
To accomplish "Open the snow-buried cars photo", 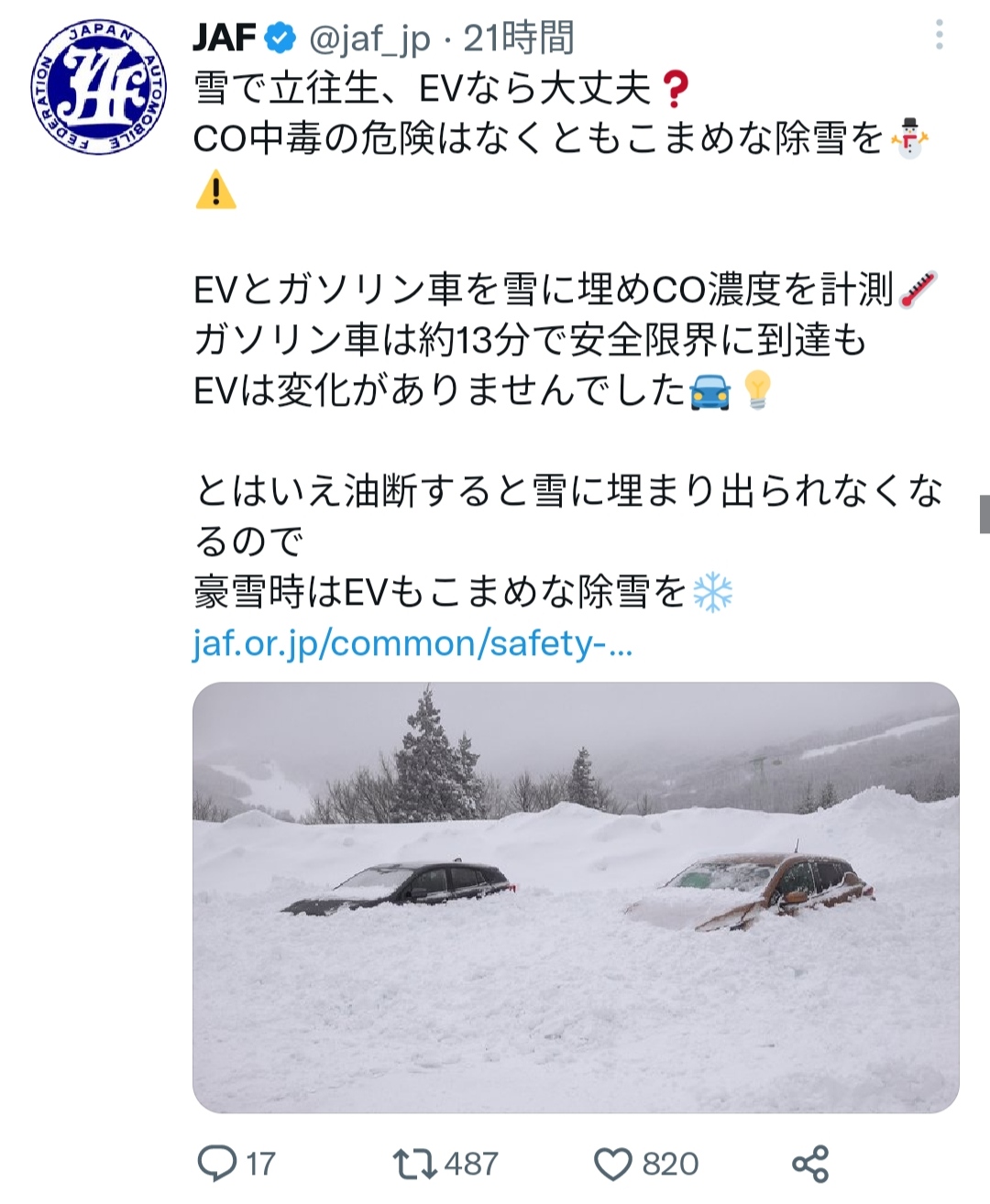I will tap(576, 897).
